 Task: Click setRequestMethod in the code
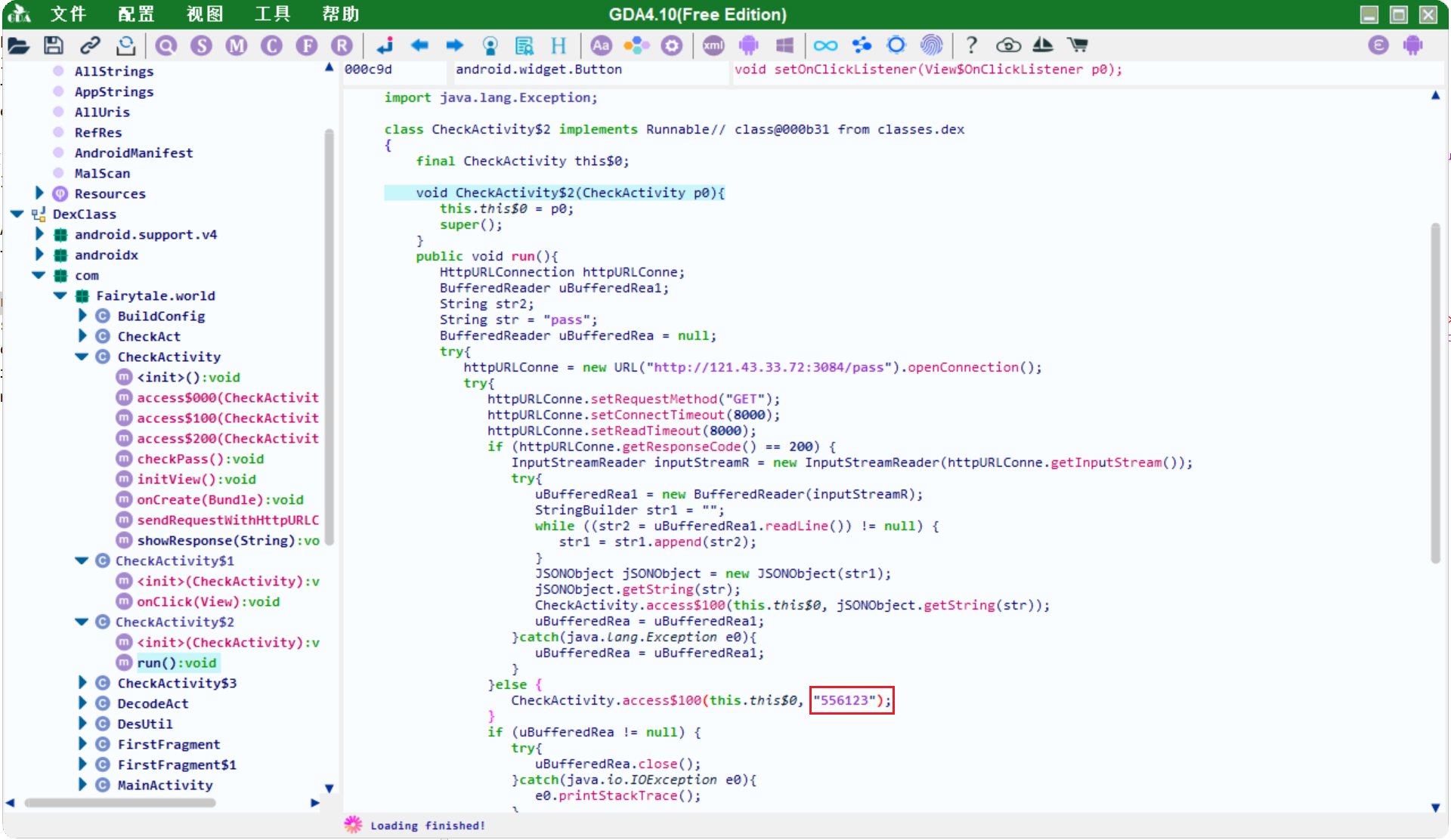(654, 399)
